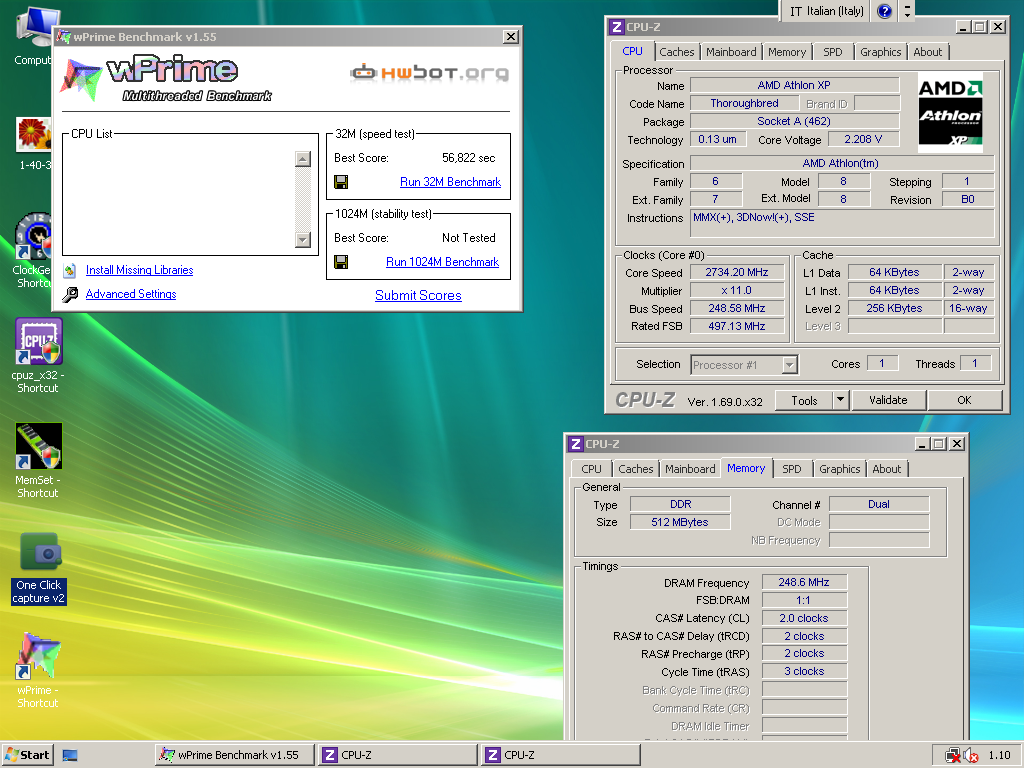The width and height of the screenshot is (1024, 768).
Task: Open Advanced Settings link
Action: [x=131, y=294]
